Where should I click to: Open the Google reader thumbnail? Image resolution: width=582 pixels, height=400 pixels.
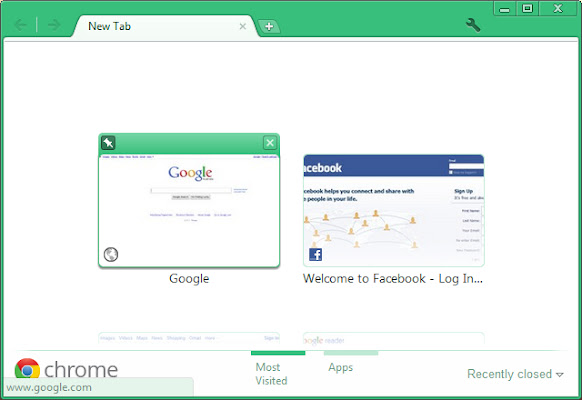[394, 338]
